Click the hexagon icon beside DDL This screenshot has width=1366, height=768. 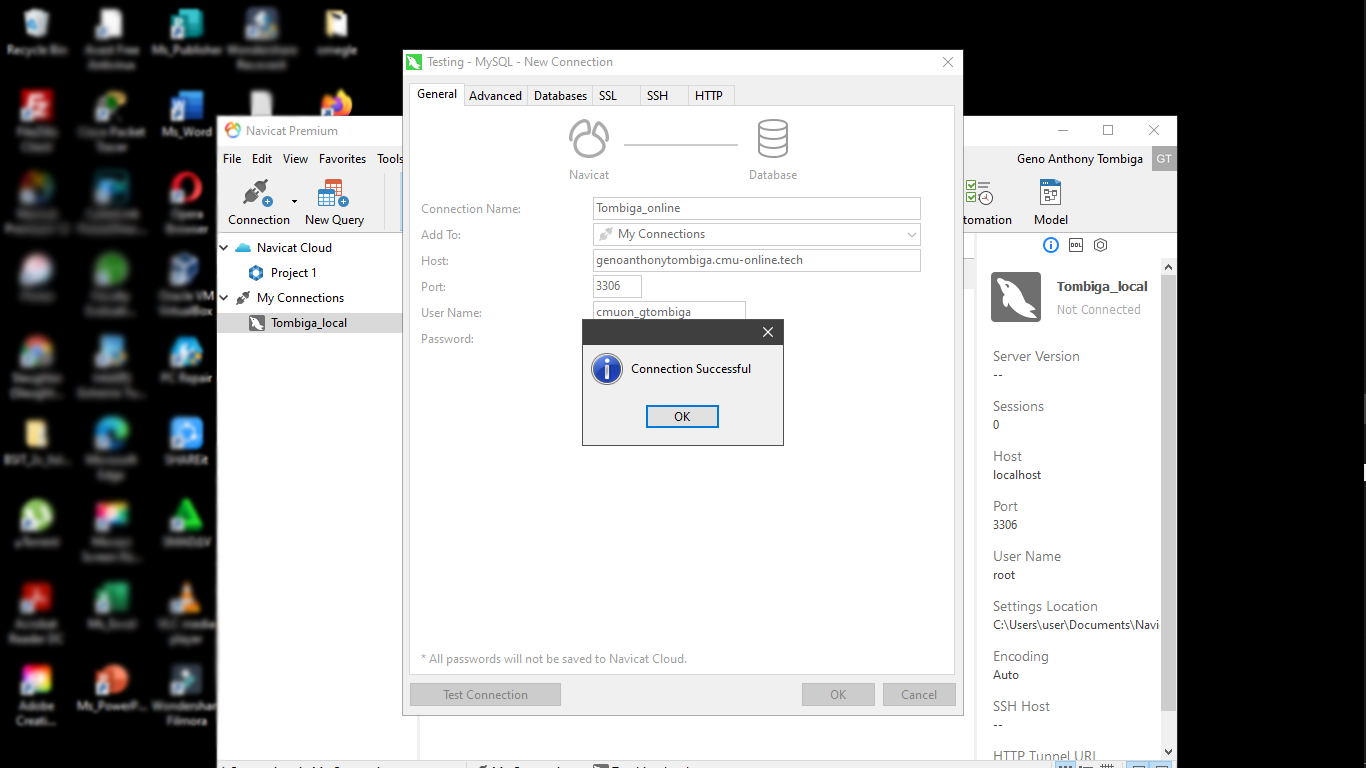1101,245
